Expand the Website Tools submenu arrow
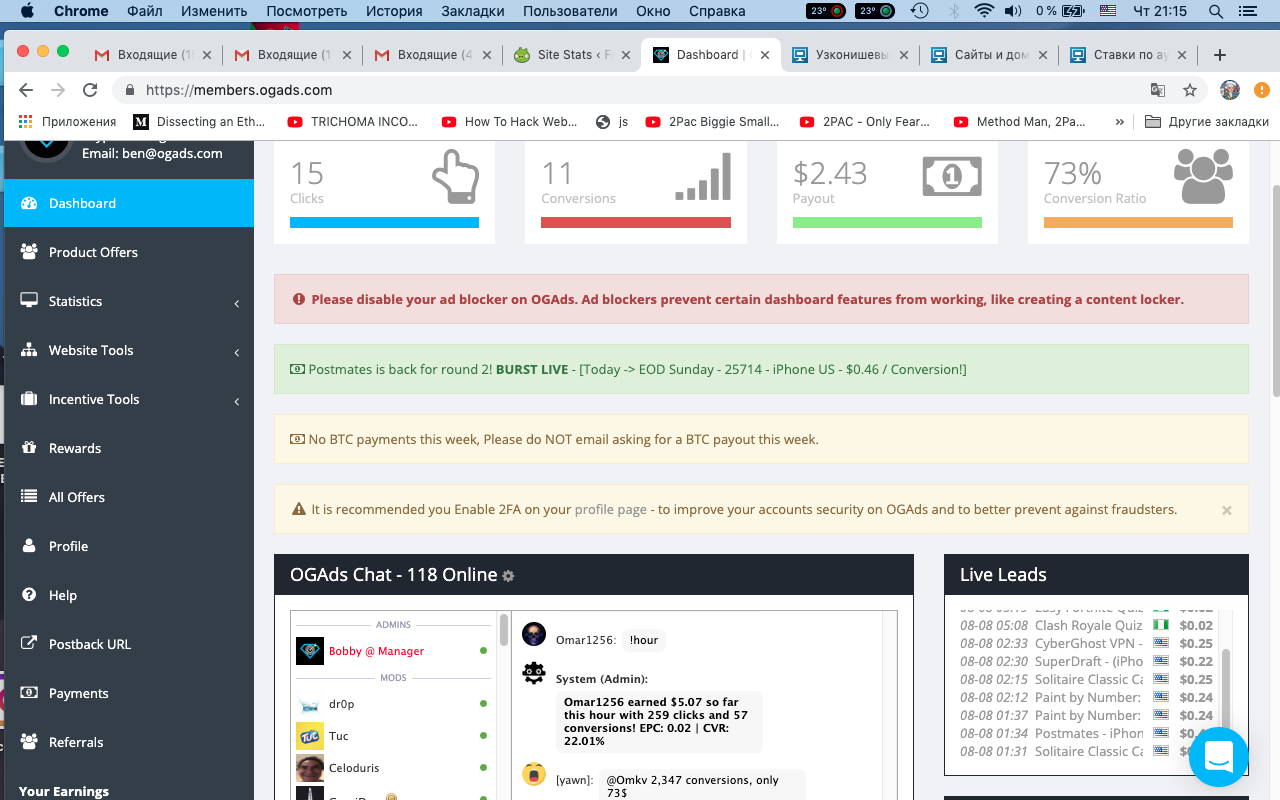The width and height of the screenshot is (1280, 800). click(x=237, y=352)
